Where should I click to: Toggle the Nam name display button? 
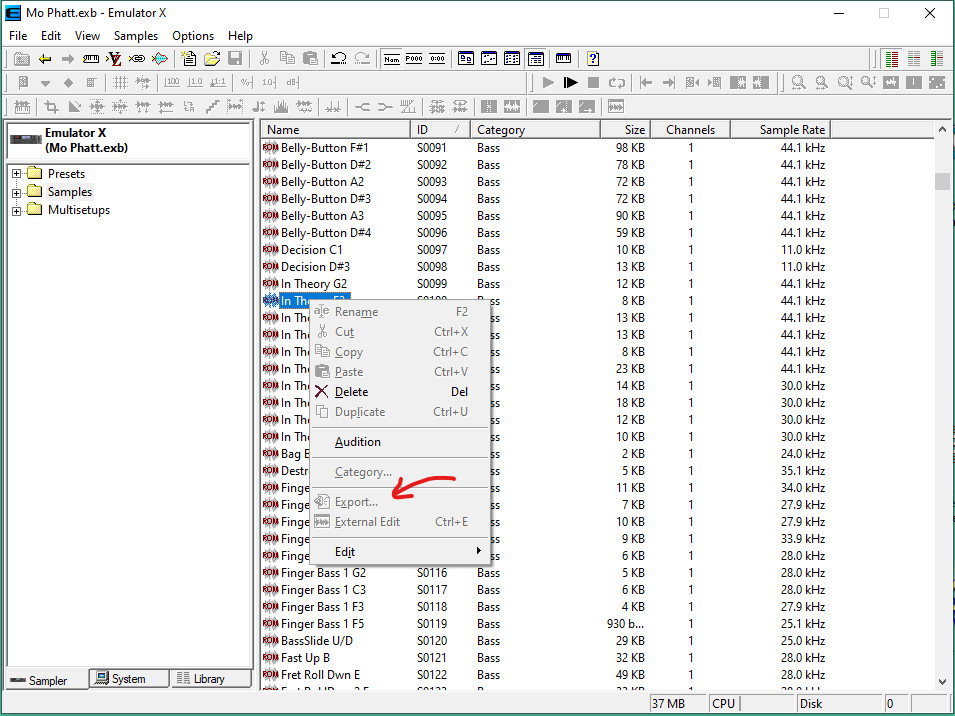(x=391, y=59)
